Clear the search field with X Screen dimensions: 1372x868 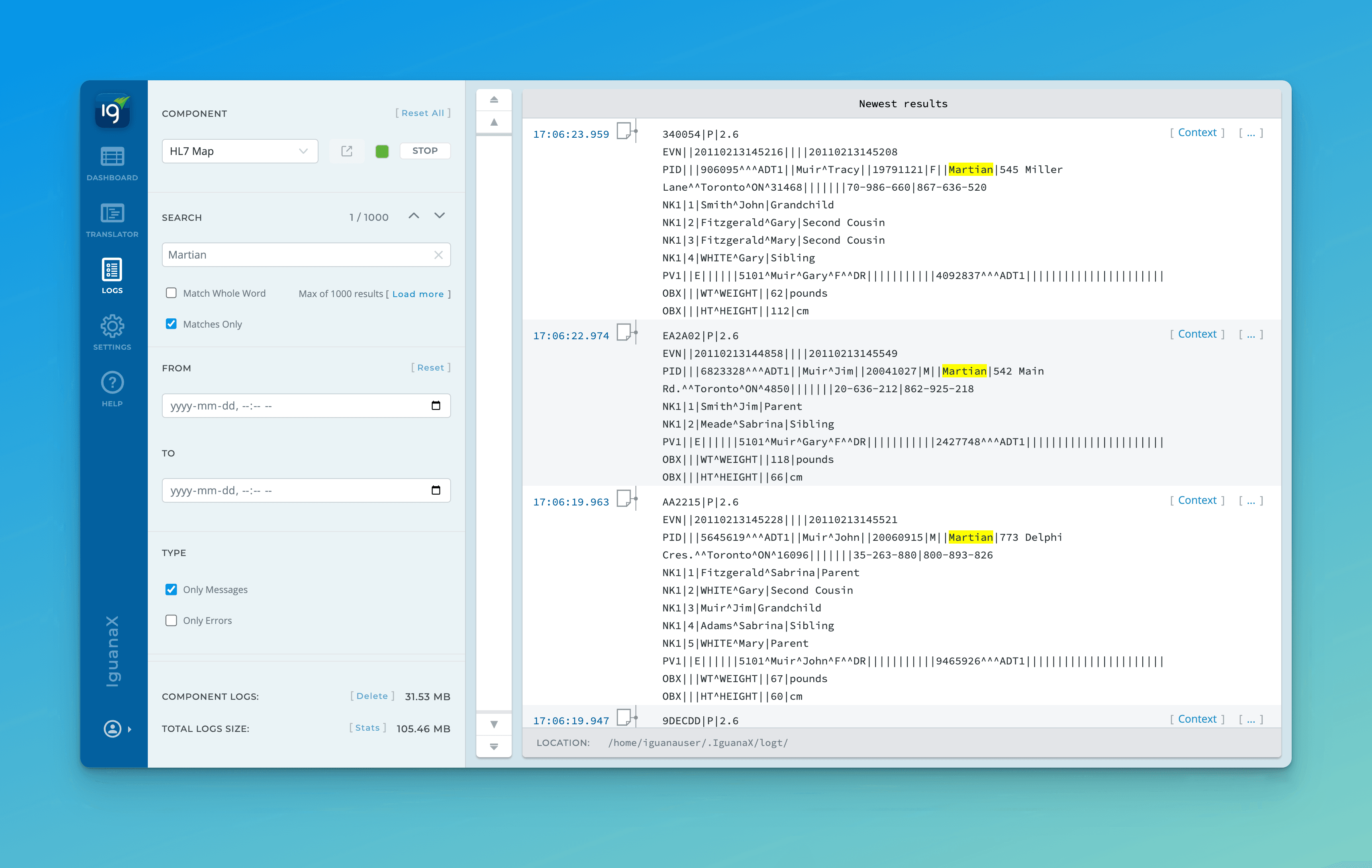coord(438,255)
